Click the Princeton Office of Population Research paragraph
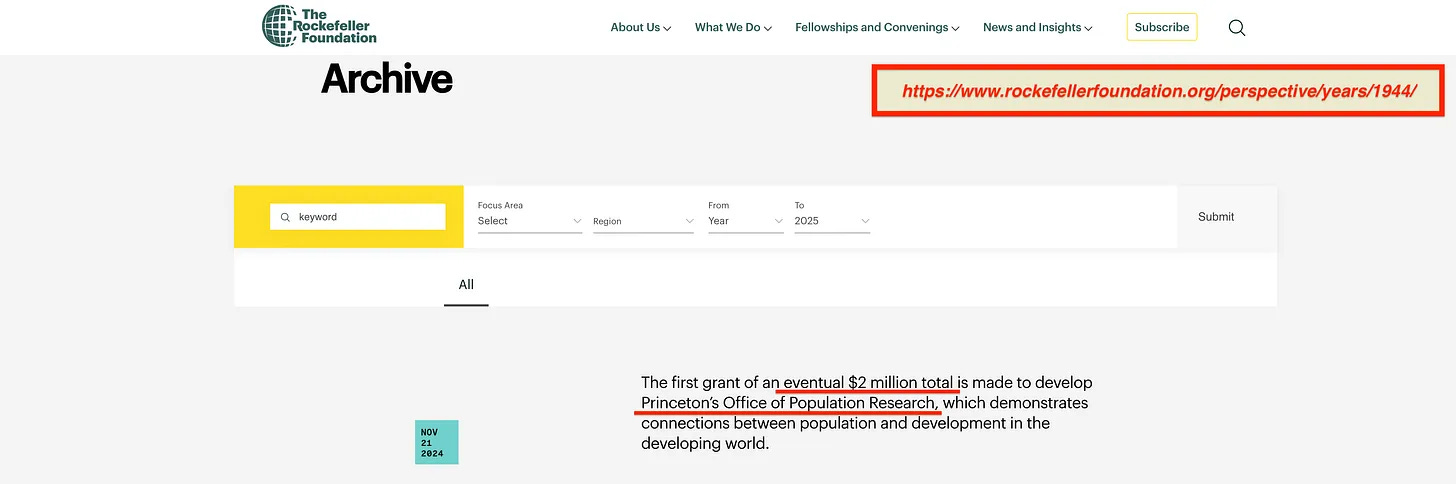The width and height of the screenshot is (1456, 484). 866,412
